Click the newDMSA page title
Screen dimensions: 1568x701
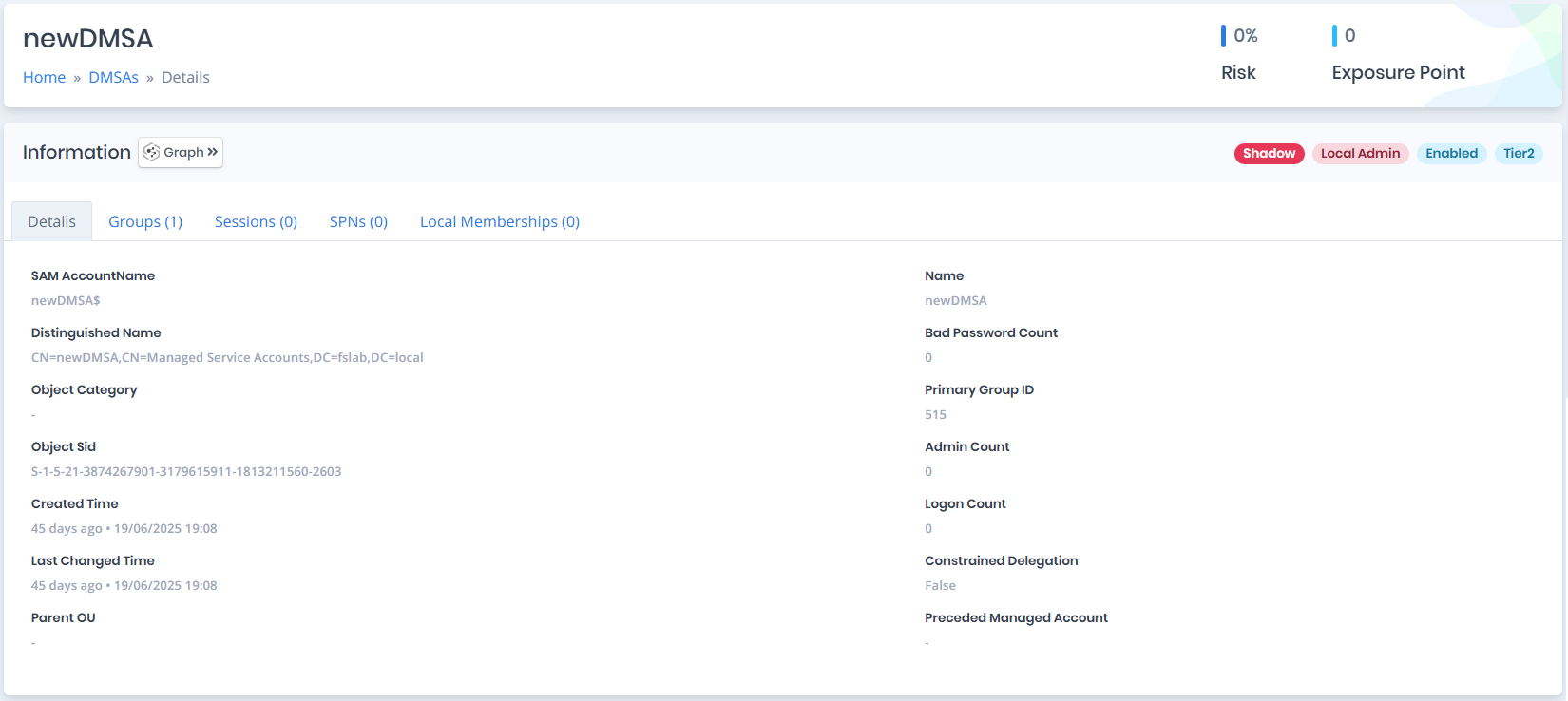coord(87,38)
